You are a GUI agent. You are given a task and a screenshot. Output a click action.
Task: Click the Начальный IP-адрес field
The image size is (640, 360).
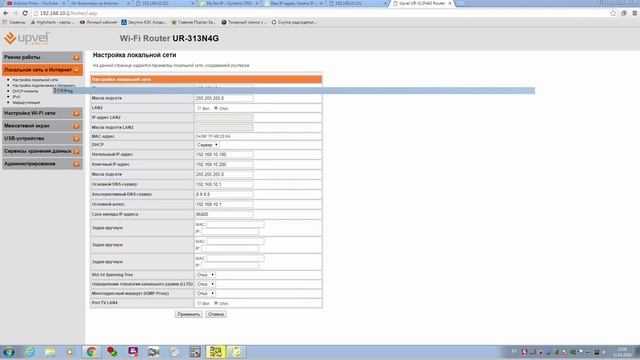click(224, 155)
